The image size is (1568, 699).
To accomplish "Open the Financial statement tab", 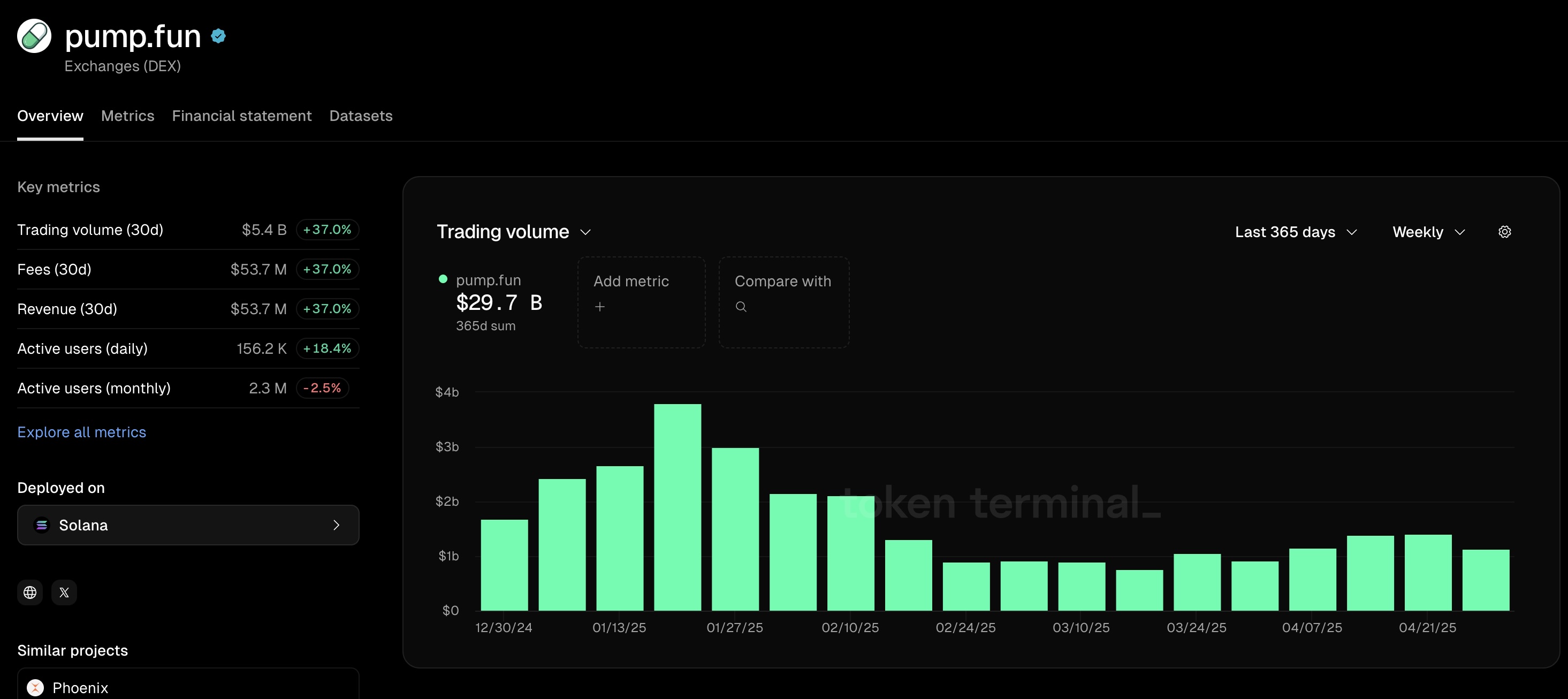I will 242,116.
